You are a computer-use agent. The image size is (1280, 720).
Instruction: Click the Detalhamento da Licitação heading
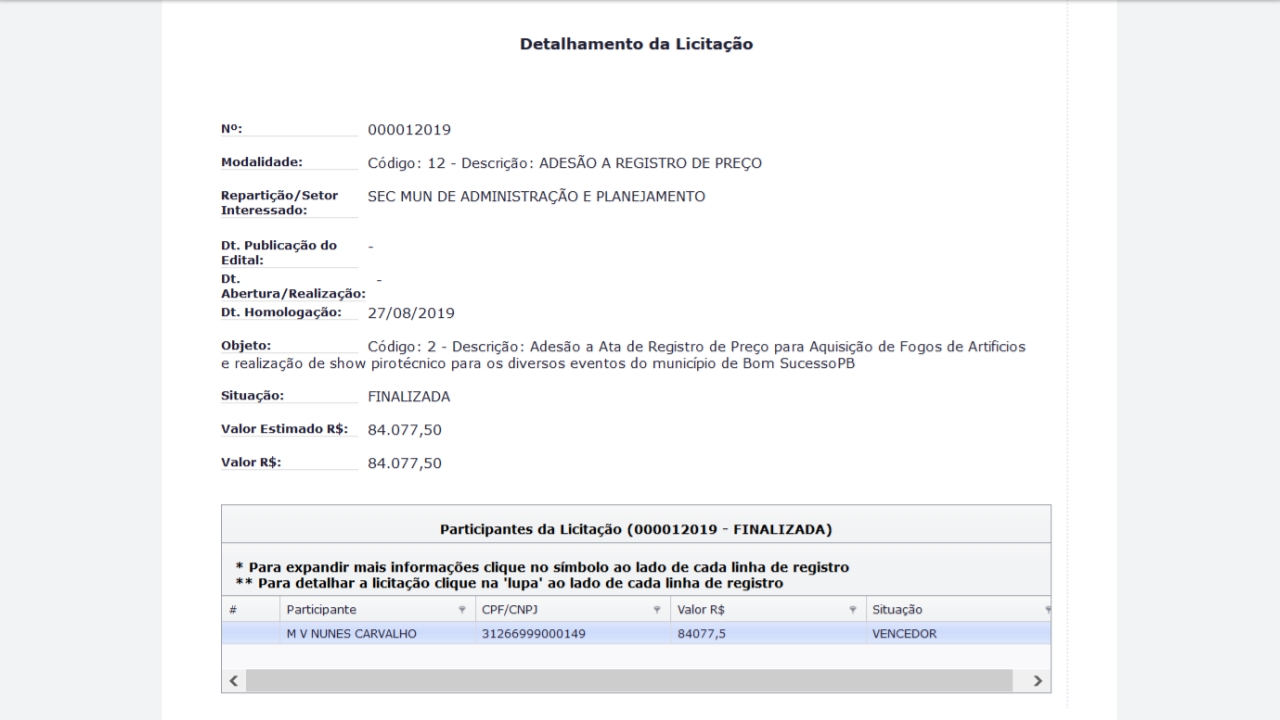(636, 44)
